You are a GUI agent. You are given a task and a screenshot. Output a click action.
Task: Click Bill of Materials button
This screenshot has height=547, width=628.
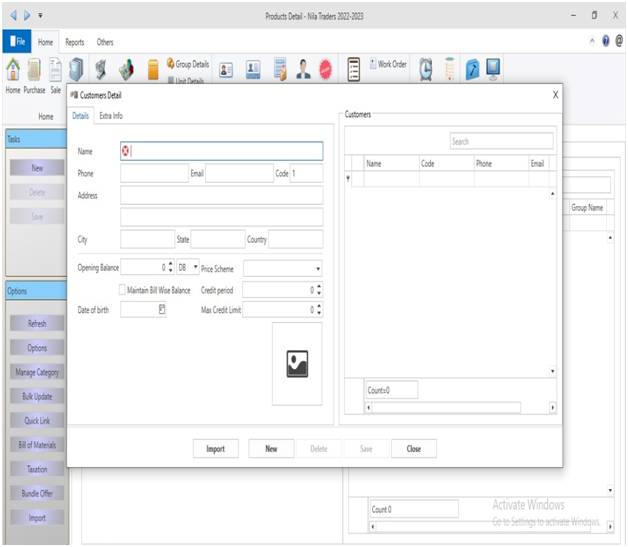point(37,444)
